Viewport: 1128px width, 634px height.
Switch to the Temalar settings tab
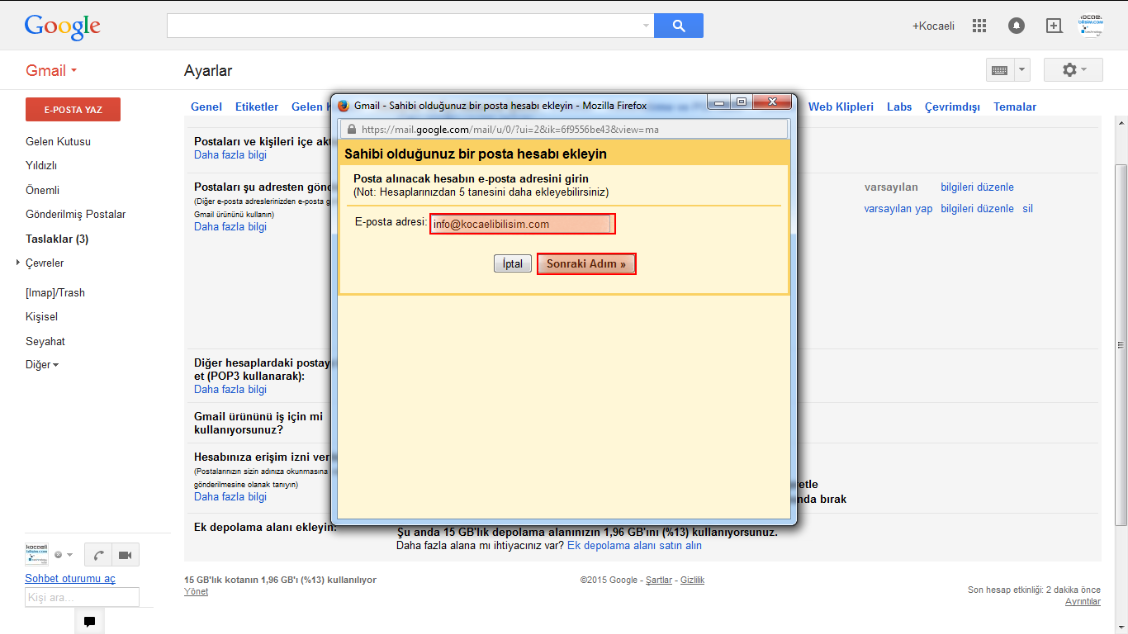coord(1015,107)
